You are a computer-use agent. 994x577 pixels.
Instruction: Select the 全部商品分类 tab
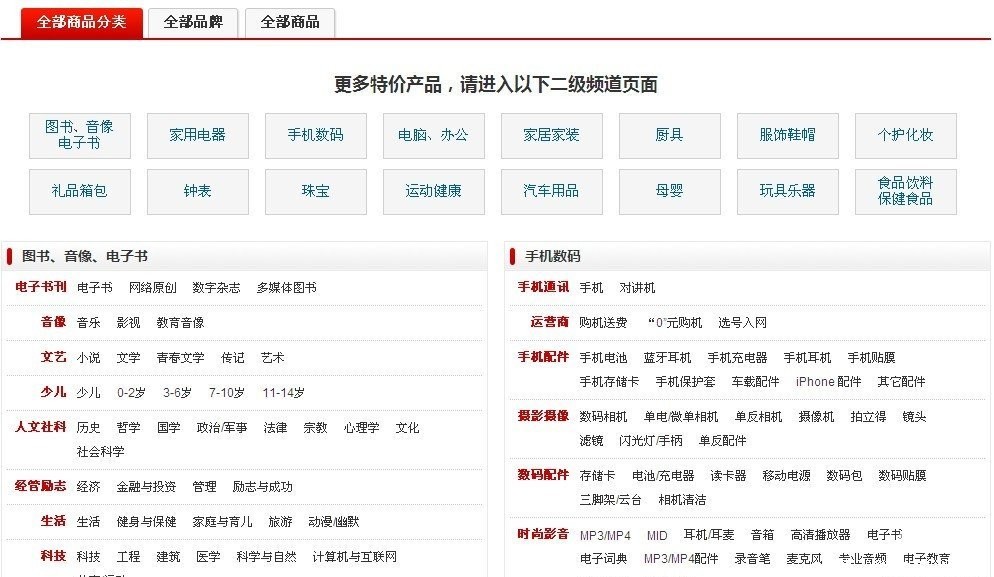click(x=82, y=22)
